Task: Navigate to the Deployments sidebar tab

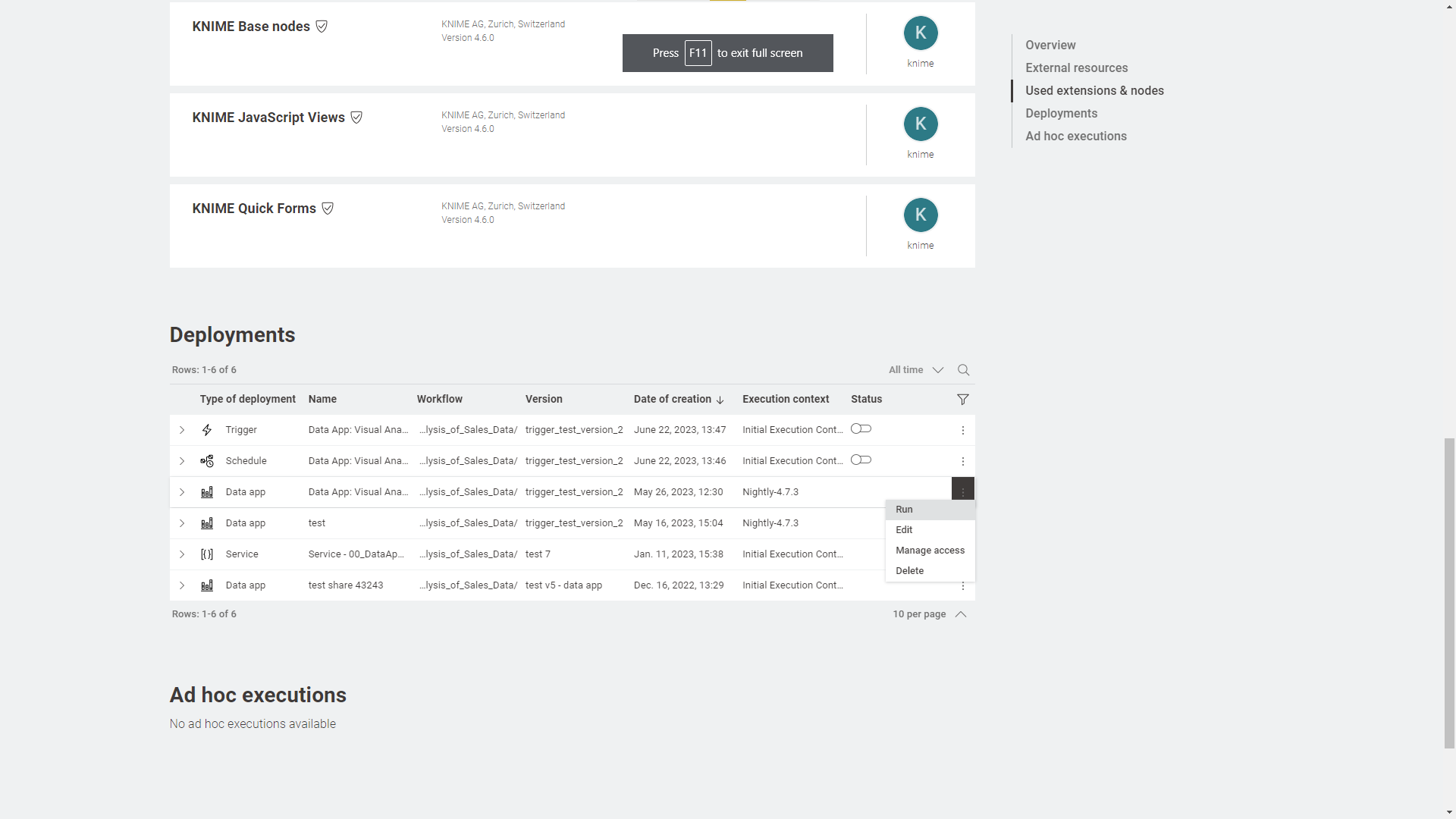Action: 1061,112
